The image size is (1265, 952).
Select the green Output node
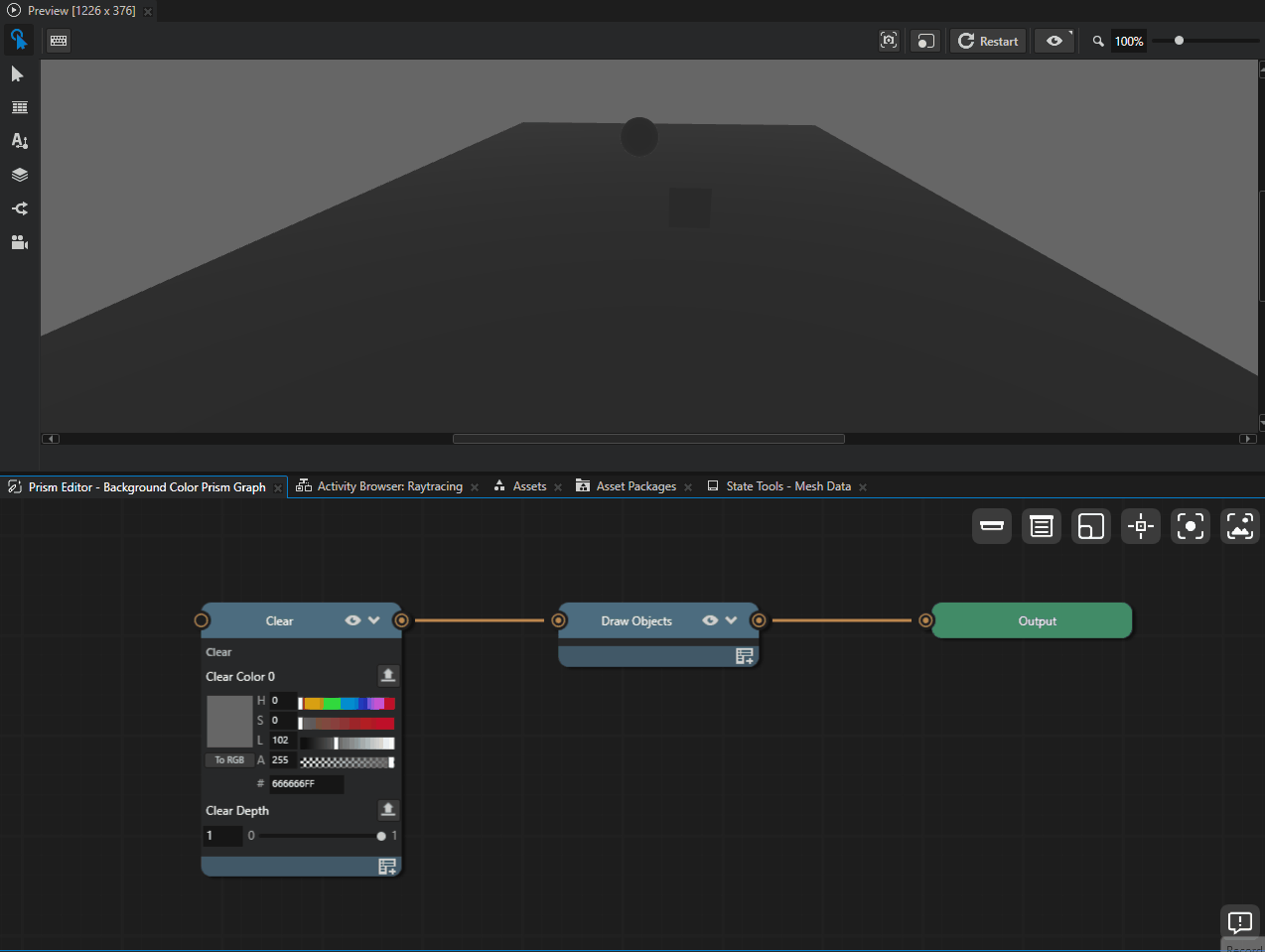1033,620
